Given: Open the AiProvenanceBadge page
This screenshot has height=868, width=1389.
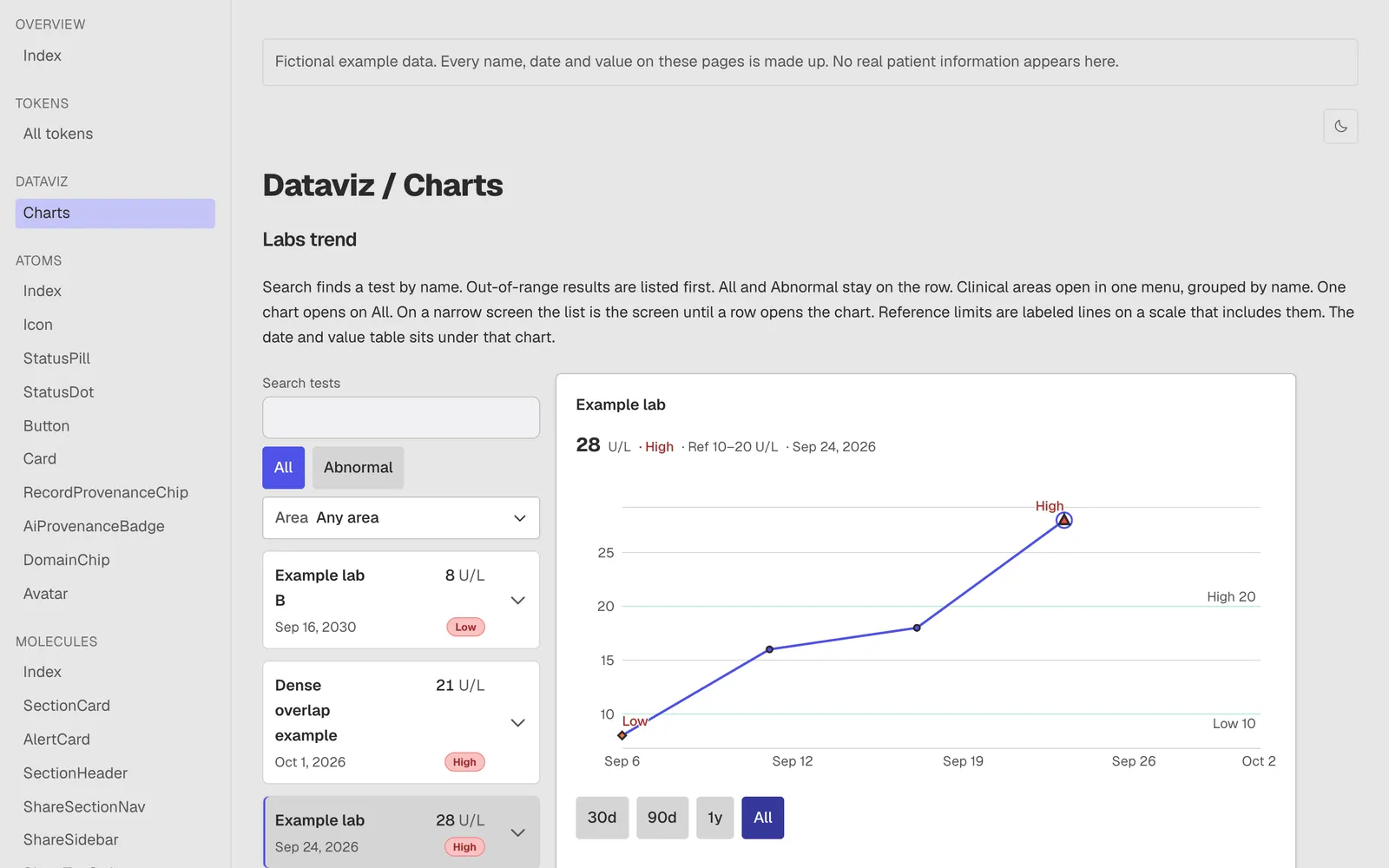Looking at the screenshot, I should (x=94, y=526).
